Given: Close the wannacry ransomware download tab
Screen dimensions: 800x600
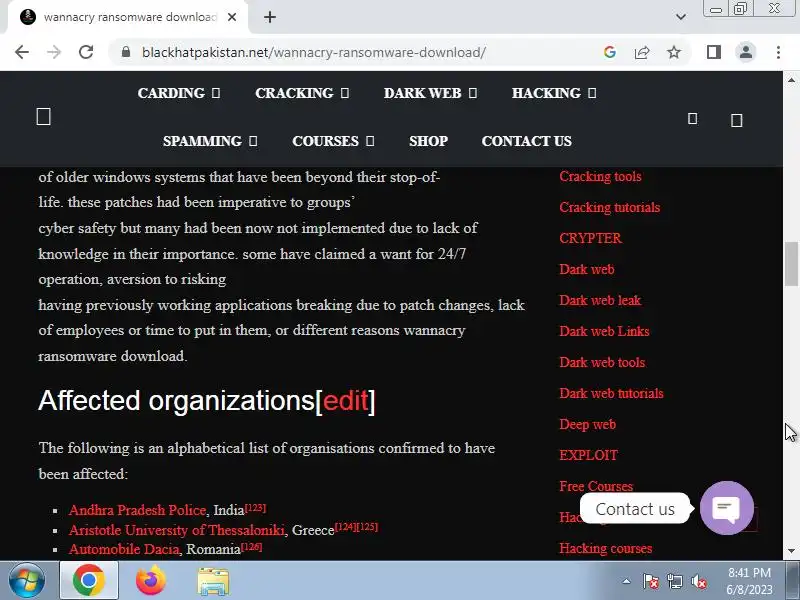Looking at the screenshot, I should click(x=232, y=17).
